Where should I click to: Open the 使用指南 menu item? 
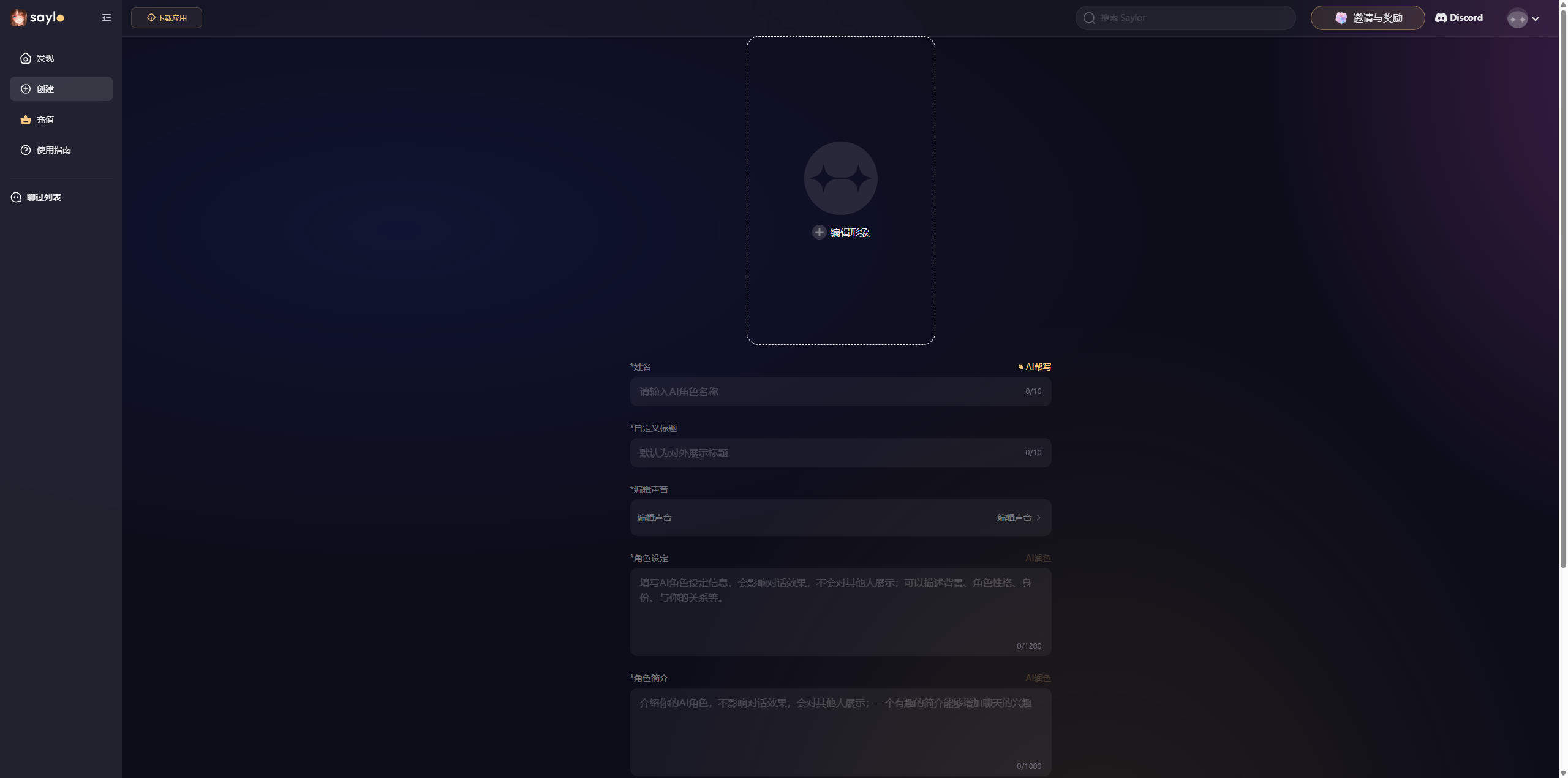[61, 150]
